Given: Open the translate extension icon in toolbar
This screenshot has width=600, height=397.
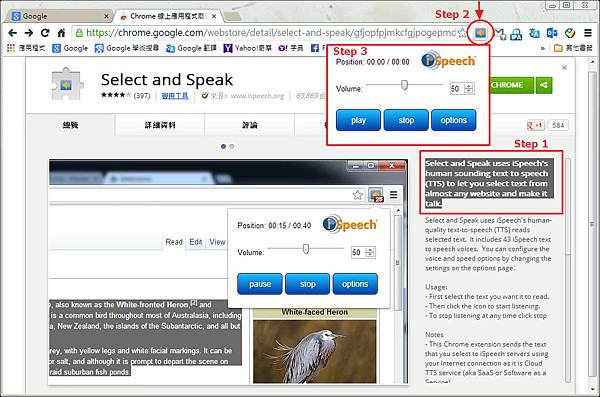Looking at the screenshot, I should tap(534, 34).
